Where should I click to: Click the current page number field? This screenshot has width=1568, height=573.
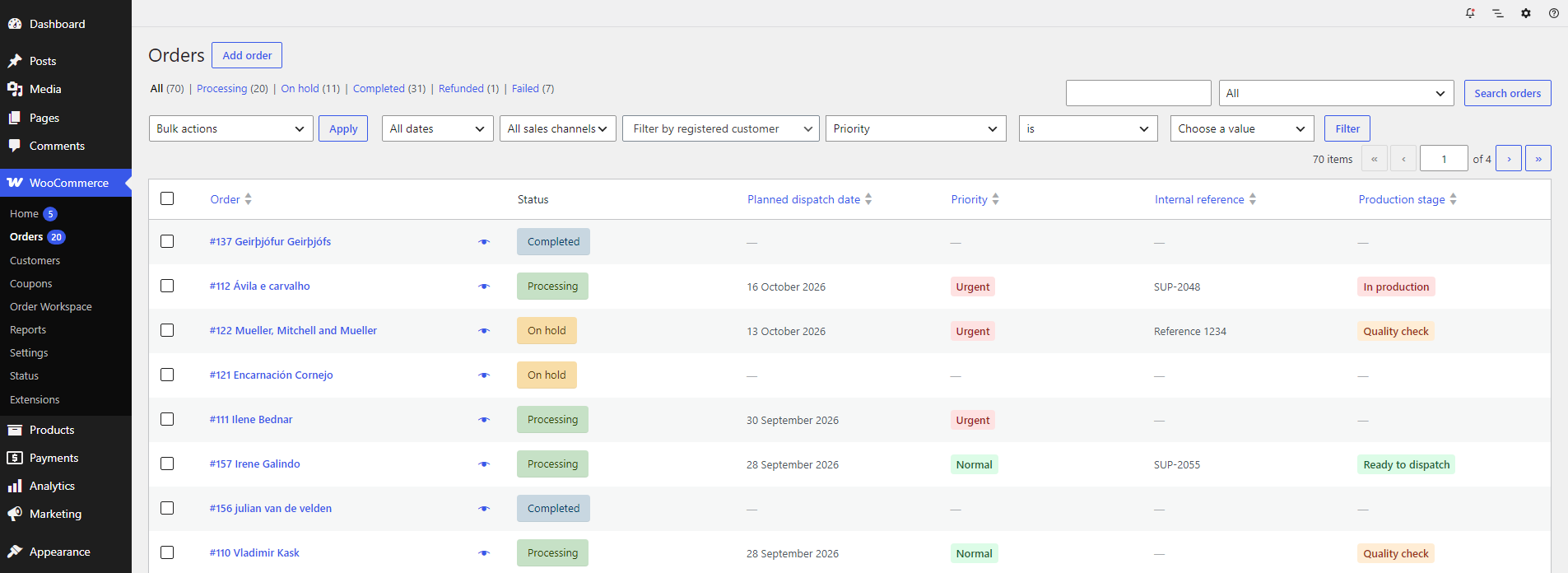(x=1444, y=158)
